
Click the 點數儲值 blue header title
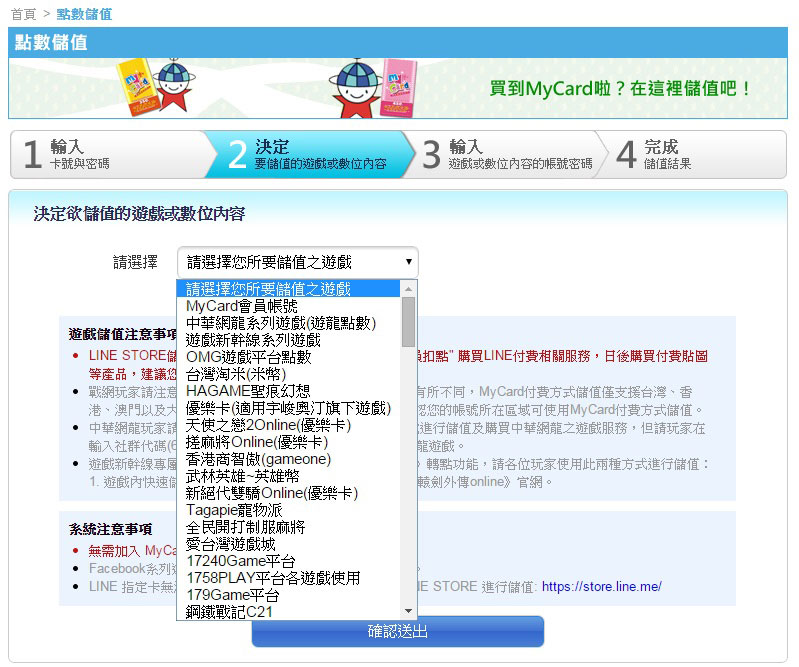pyautogui.click(x=51, y=42)
